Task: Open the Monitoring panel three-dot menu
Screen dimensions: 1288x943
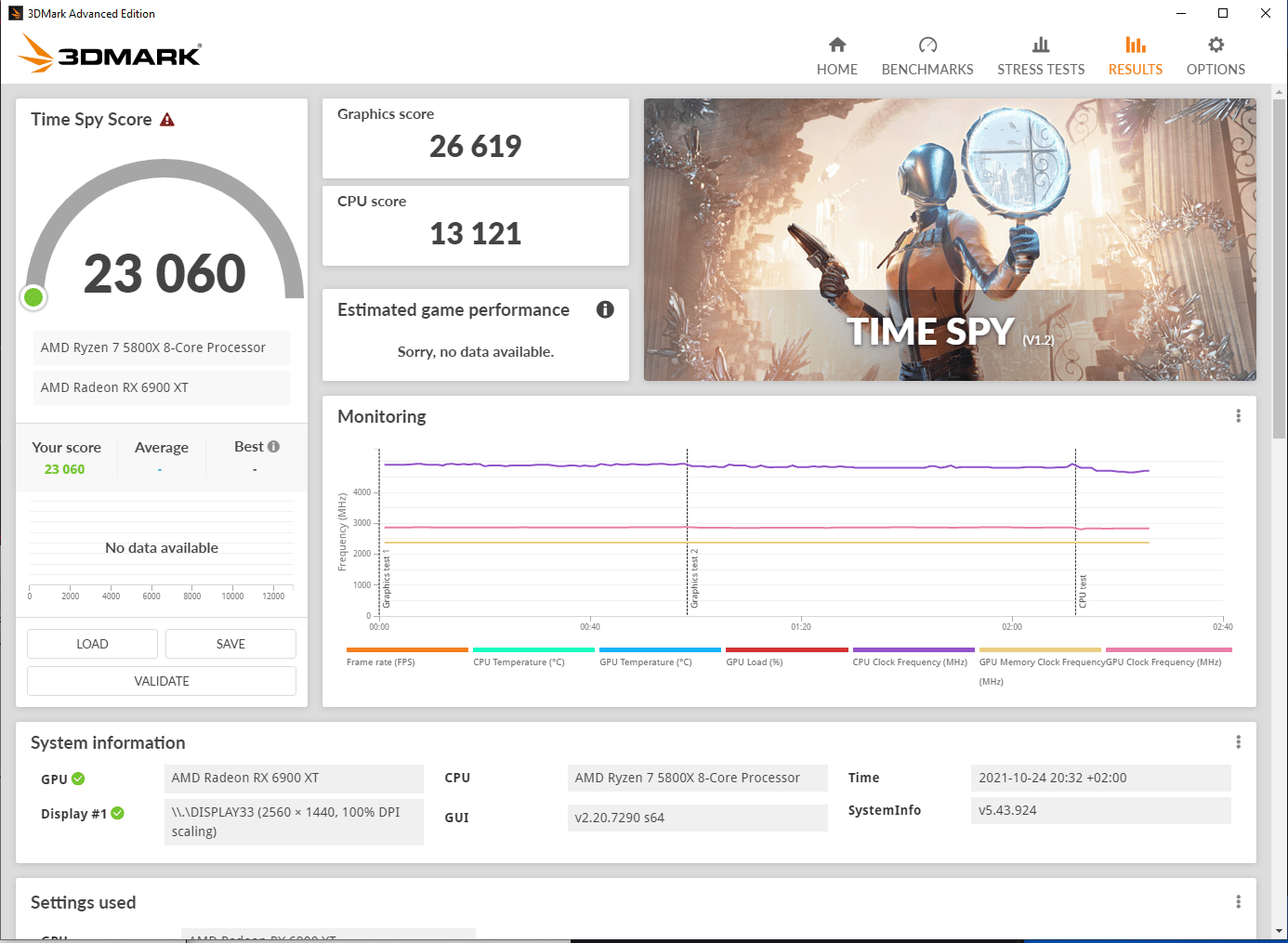Action: coord(1238,416)
